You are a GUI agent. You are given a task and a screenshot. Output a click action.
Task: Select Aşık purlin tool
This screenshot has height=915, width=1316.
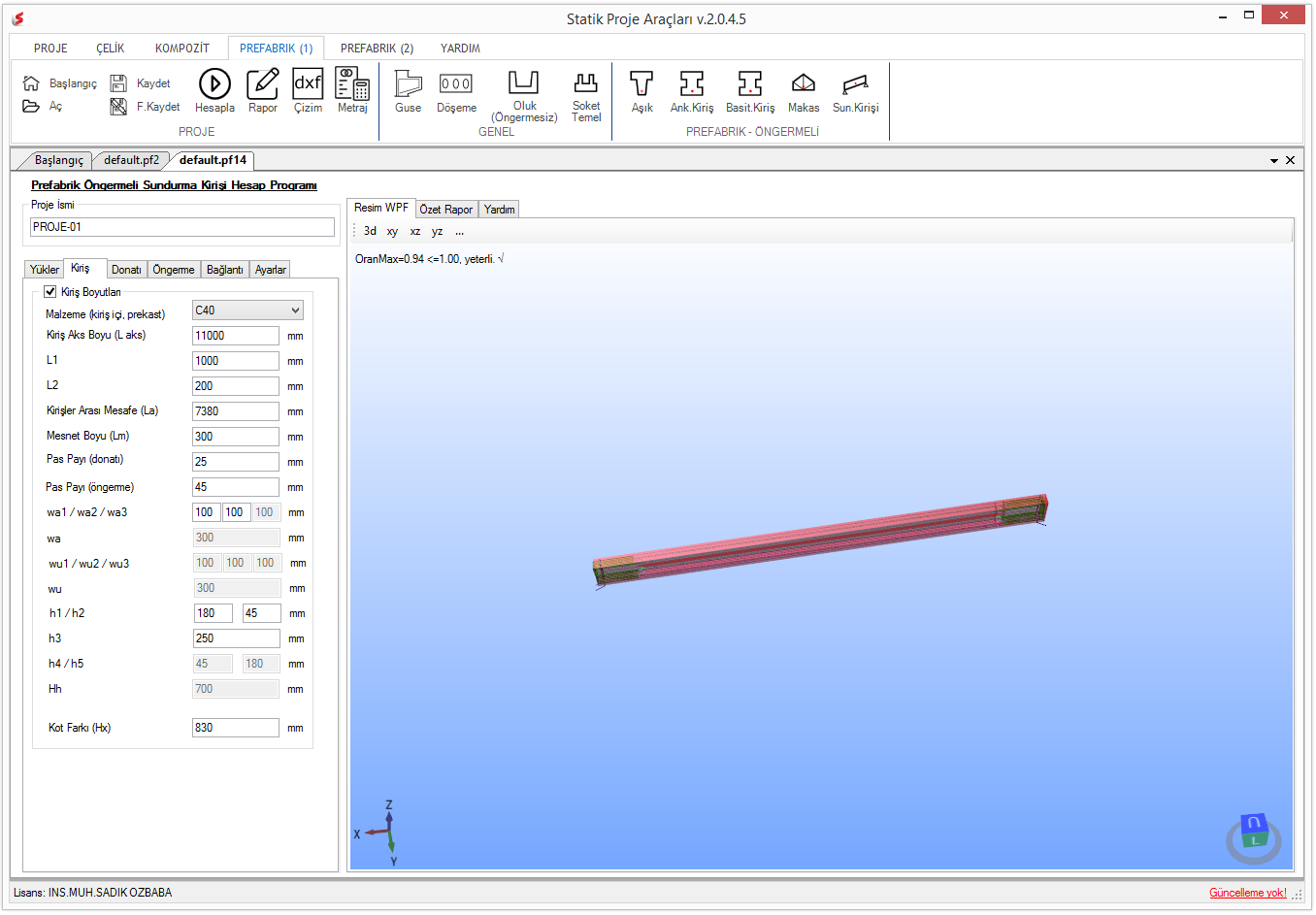[x=642, y=91]
